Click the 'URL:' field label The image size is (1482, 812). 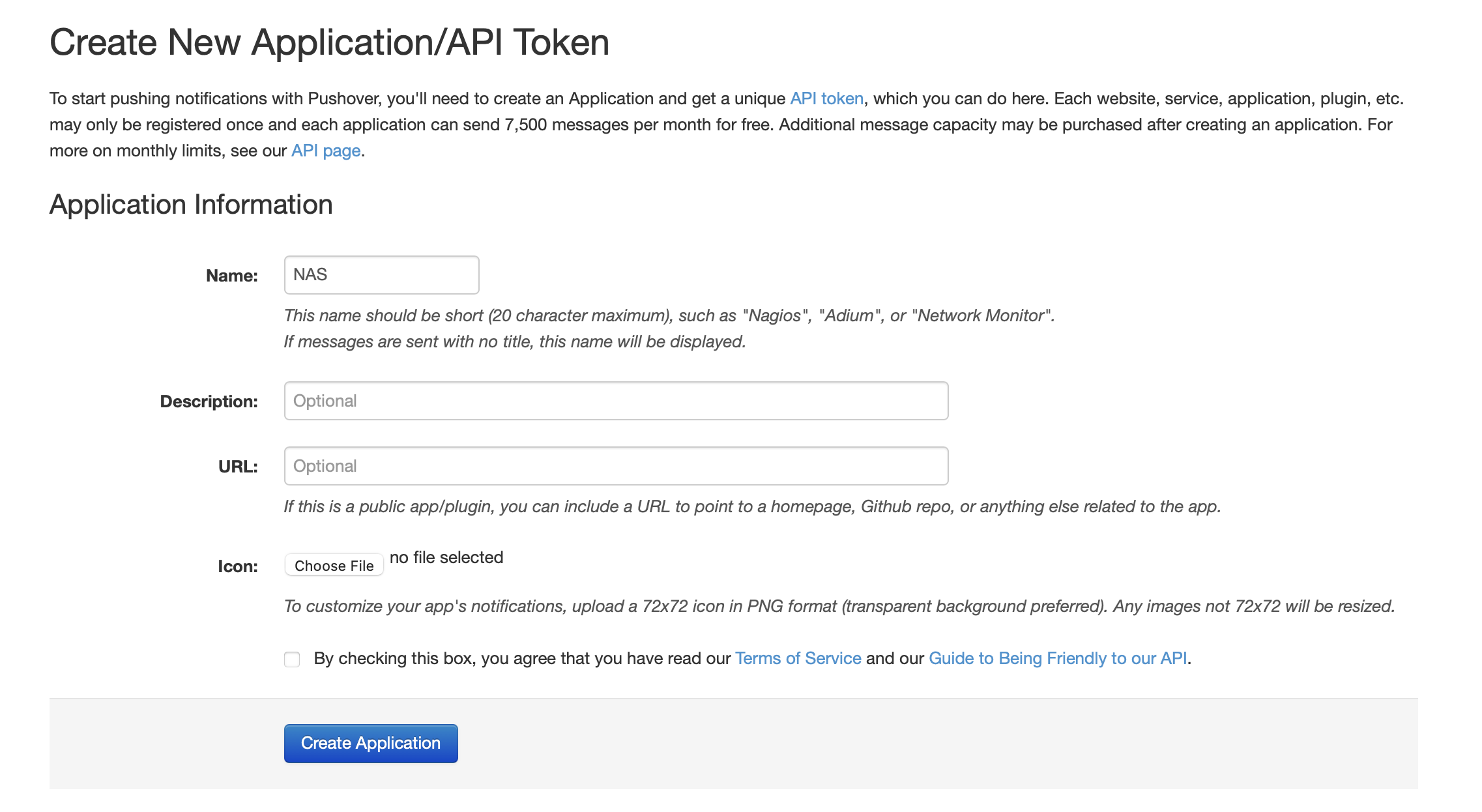[238, 467]
